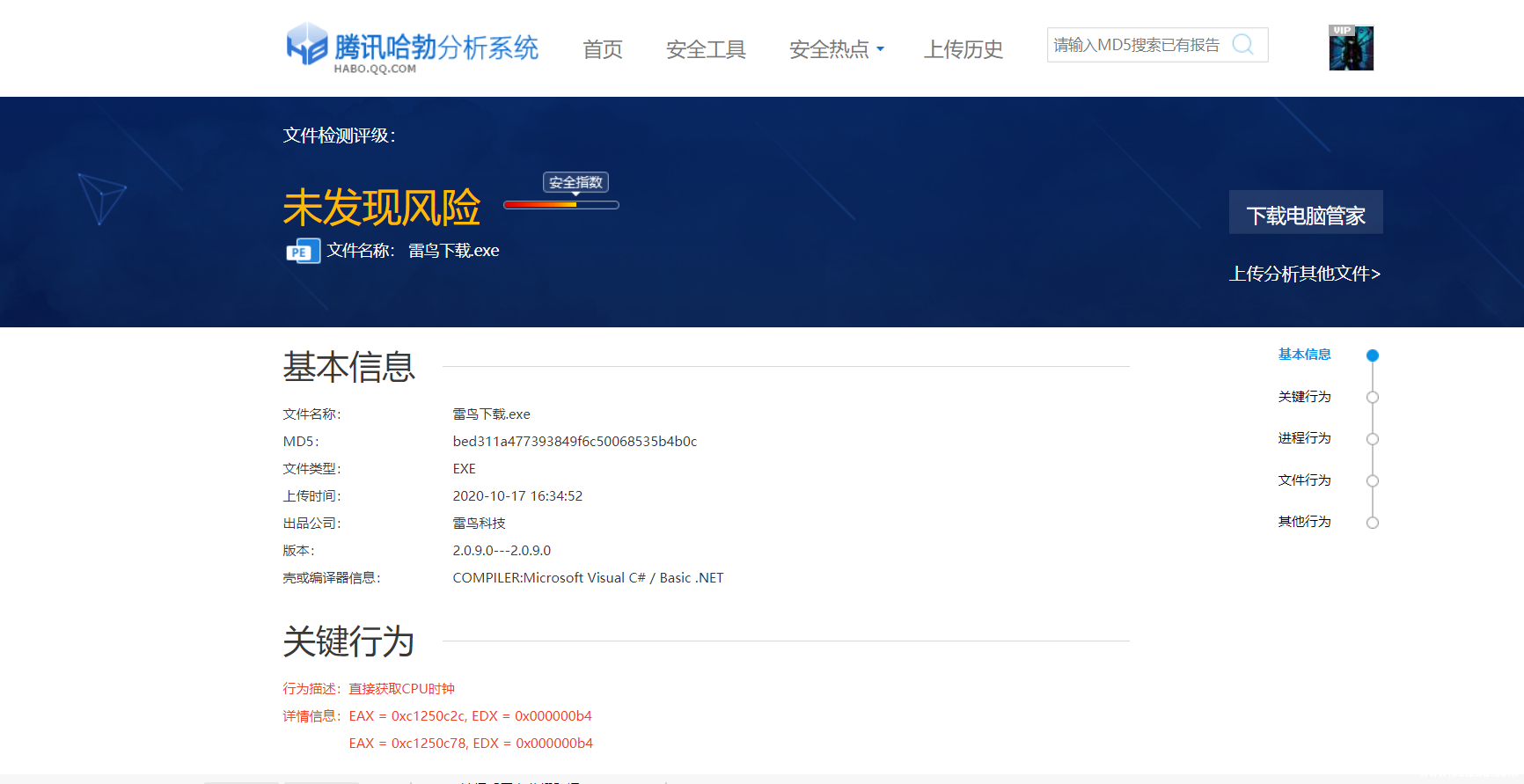This screenshot has width=1524, height=784.
Task: Open the 首页 navigation item
Action: pyautogui.click(x=603, y=49)
